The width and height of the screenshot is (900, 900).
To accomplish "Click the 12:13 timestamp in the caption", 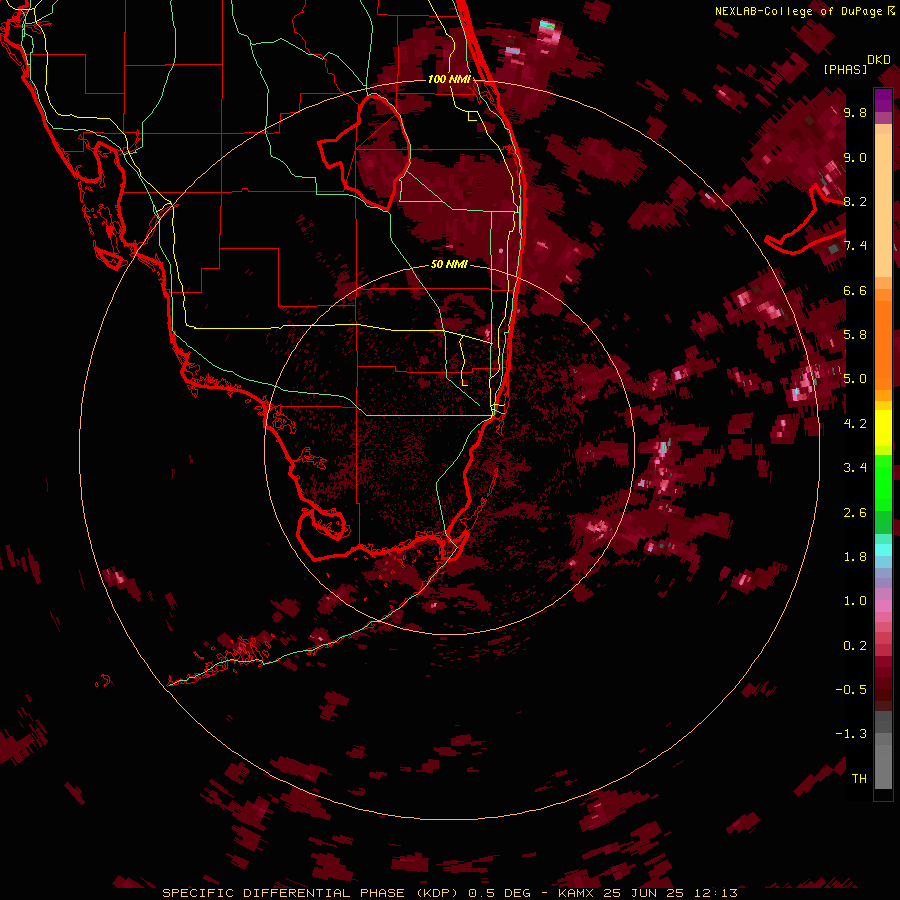I will (x=714, y=893).
